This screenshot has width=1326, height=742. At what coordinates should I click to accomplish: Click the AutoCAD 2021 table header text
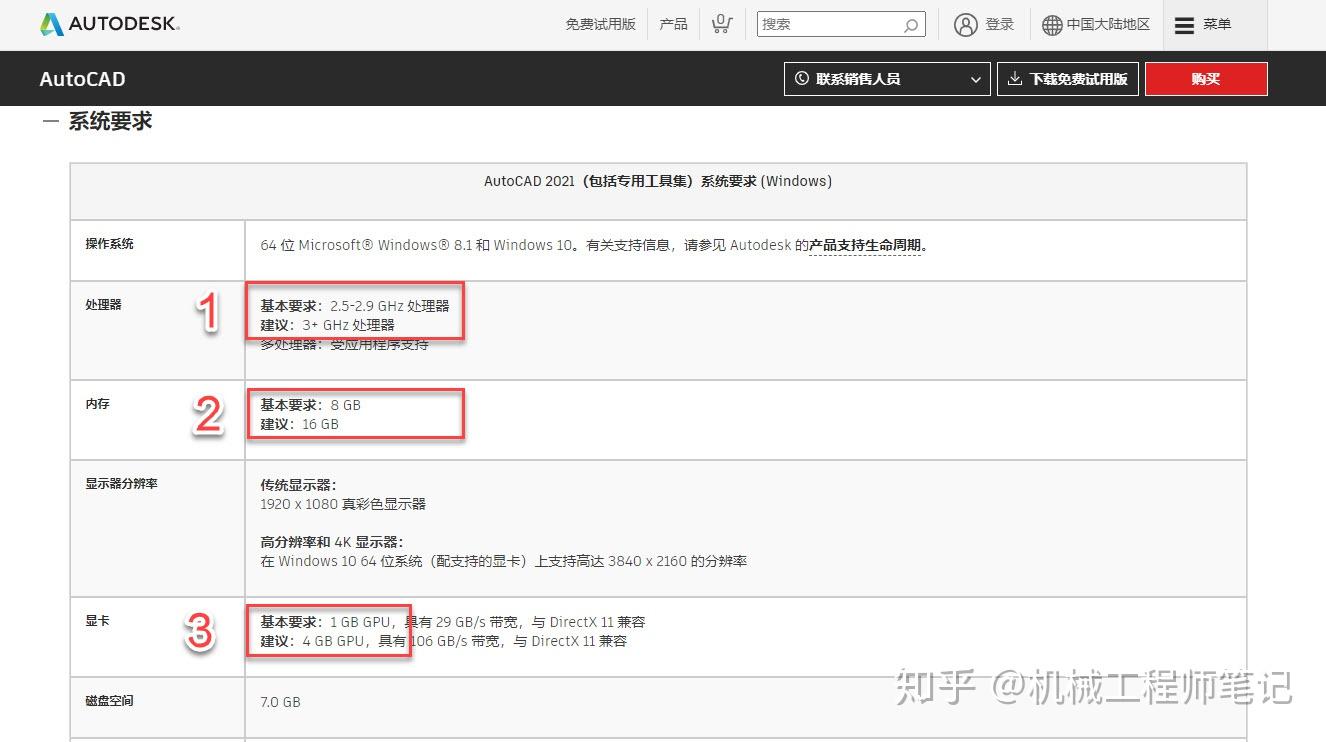658,181
